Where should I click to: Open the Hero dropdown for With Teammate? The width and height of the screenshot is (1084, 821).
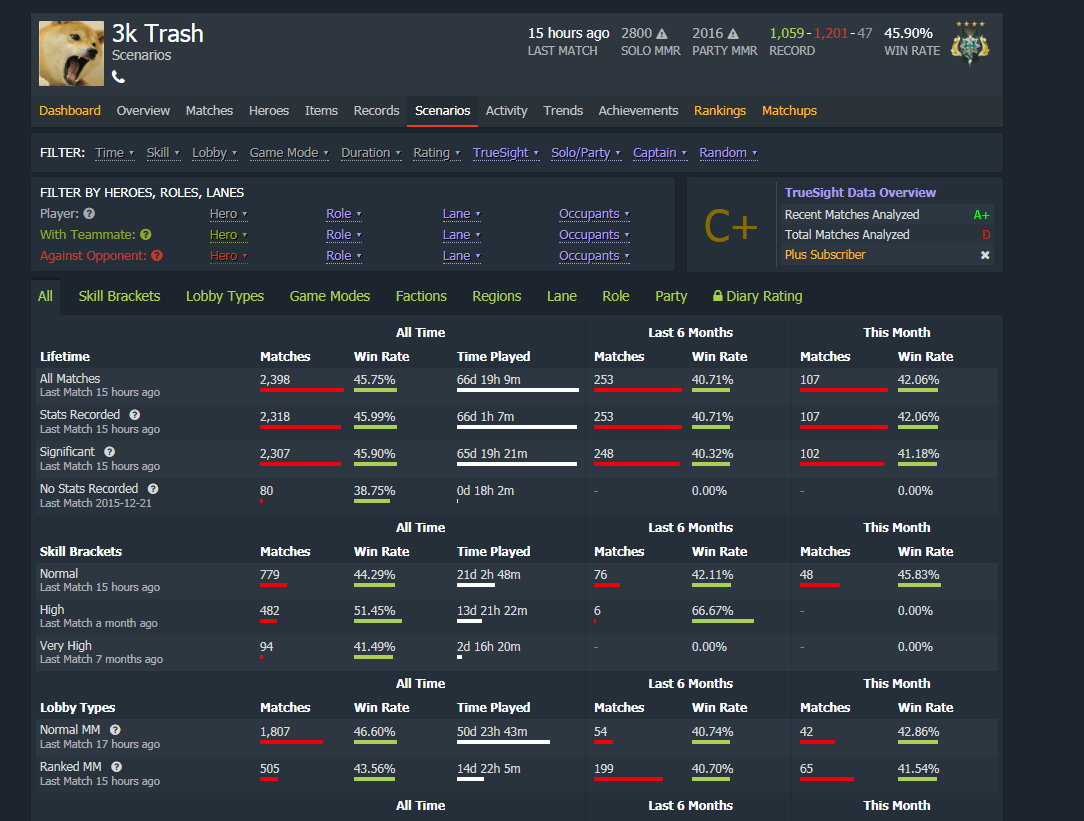(x=228, y=235)
